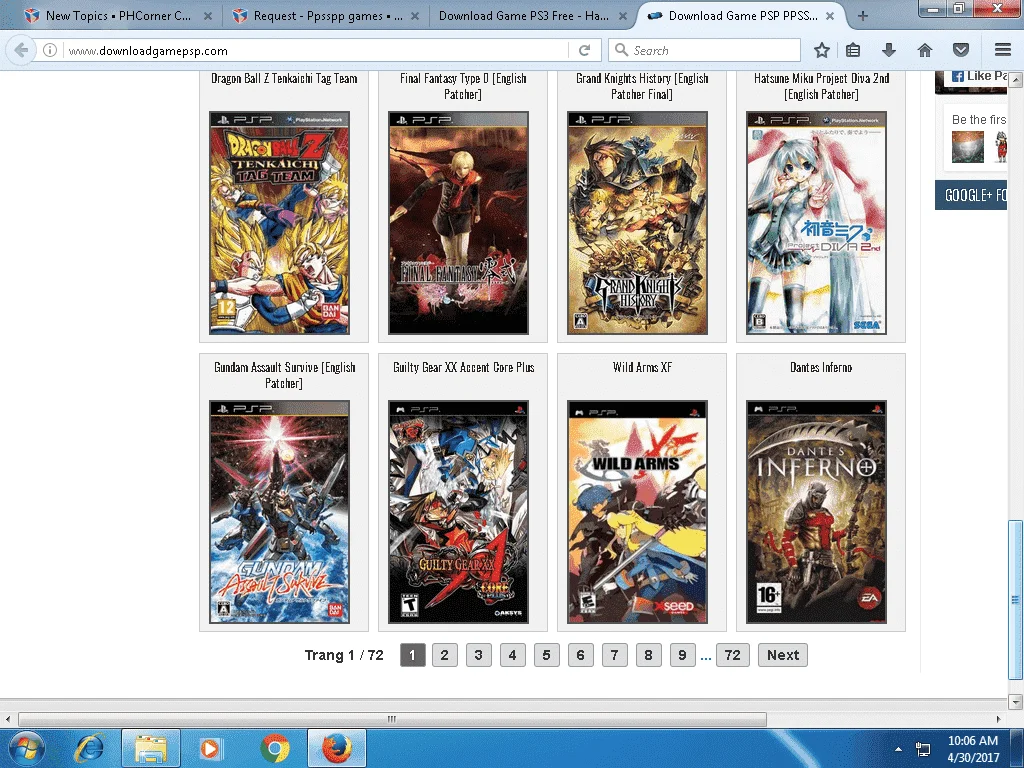This screenshot has width=1024, height=768.
Task: Click the Facebook Like Page button
Action: (978, 76)
